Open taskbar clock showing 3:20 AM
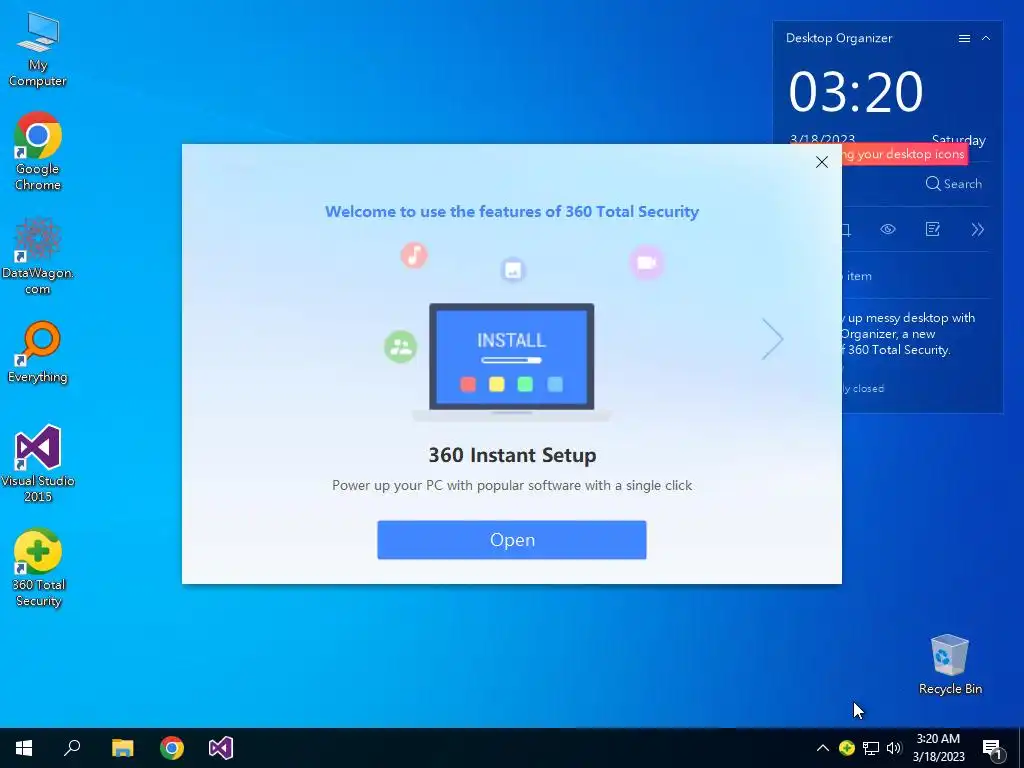This screenshot has height=768, width=1024. coord(938,748)
